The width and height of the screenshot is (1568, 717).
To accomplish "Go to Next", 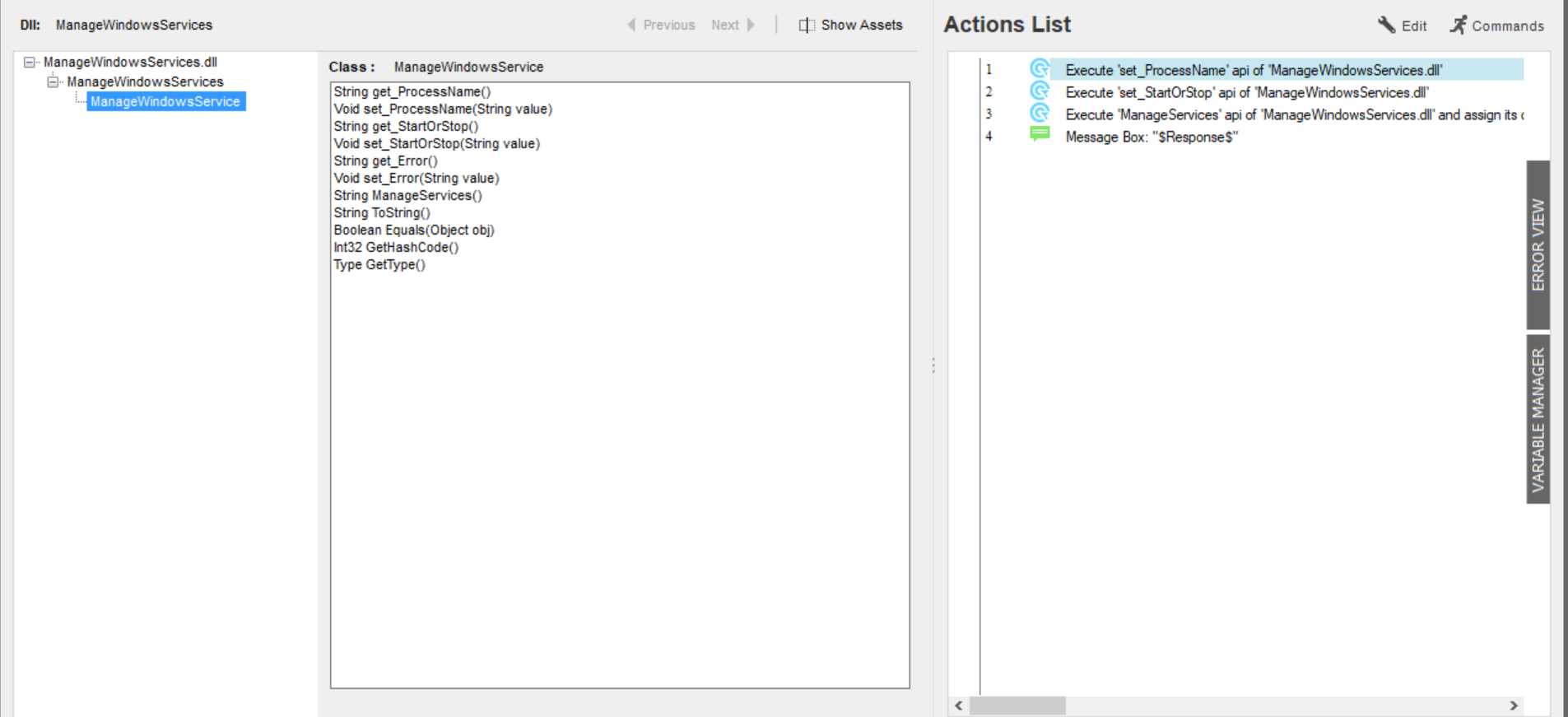I will coord(733,25).
